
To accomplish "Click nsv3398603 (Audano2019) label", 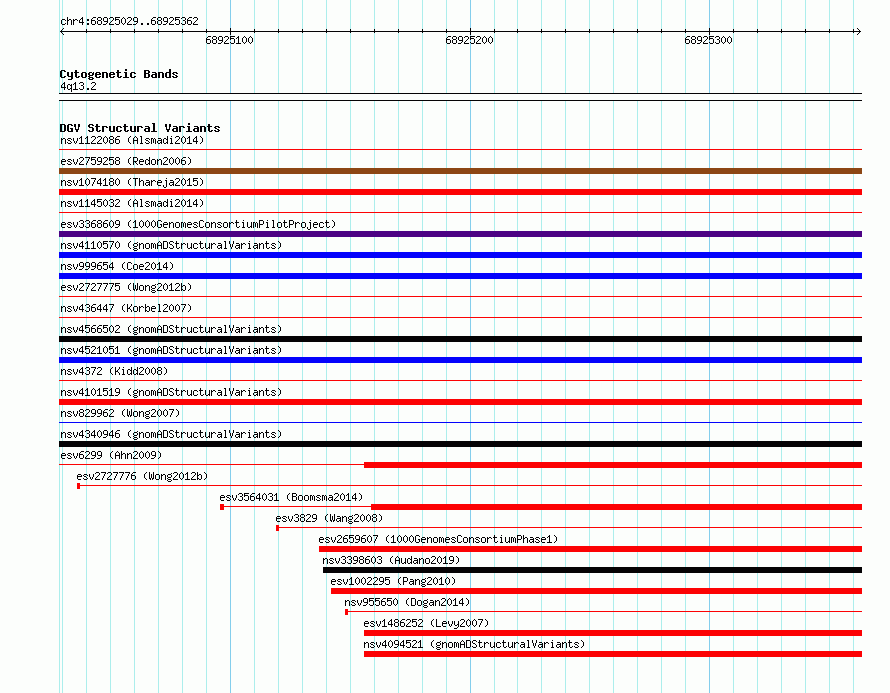I will pos(391,560).
